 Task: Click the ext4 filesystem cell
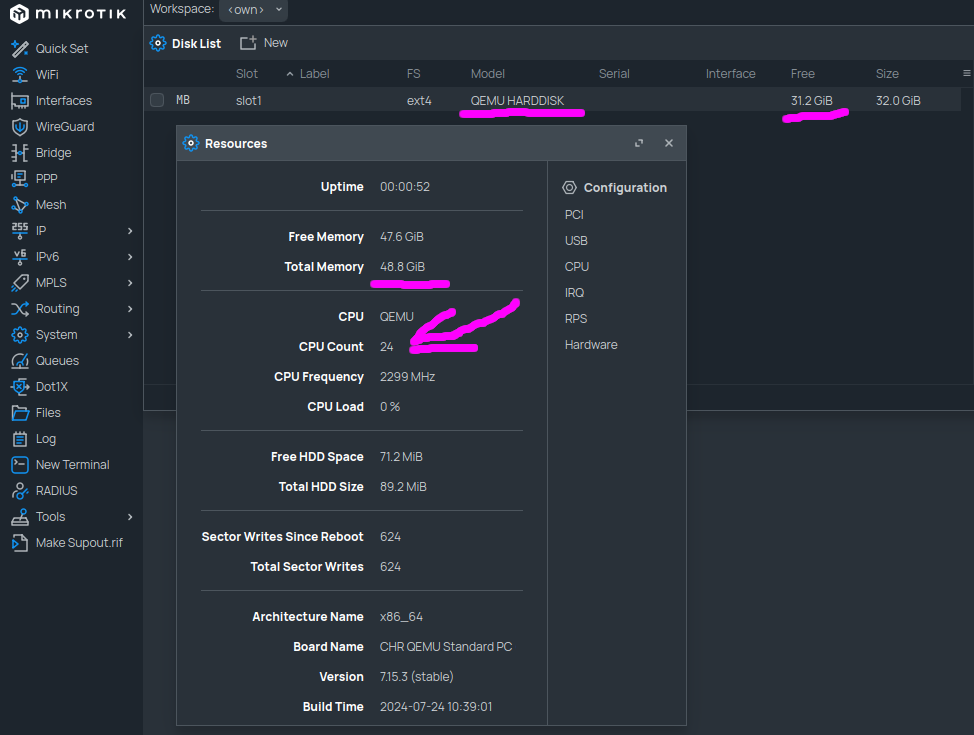click(419, 101)
